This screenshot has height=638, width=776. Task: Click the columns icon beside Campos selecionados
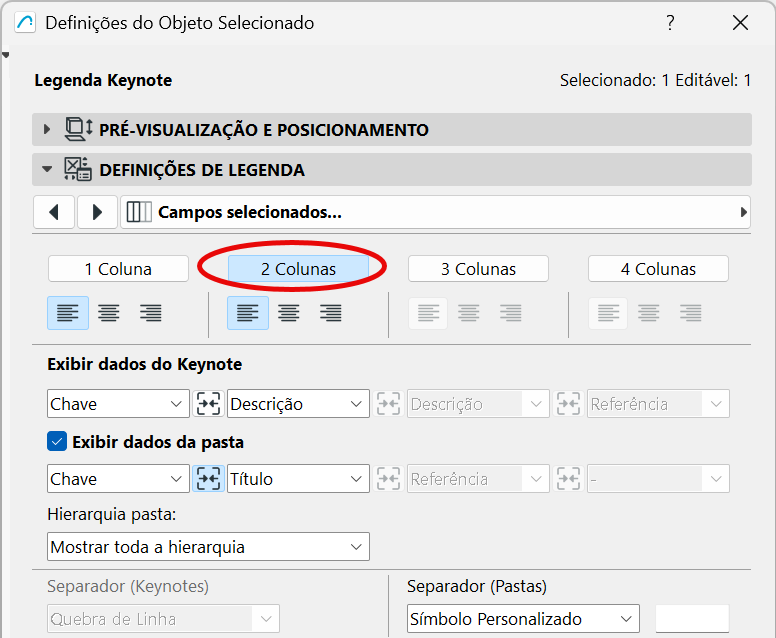coord(139,212)
